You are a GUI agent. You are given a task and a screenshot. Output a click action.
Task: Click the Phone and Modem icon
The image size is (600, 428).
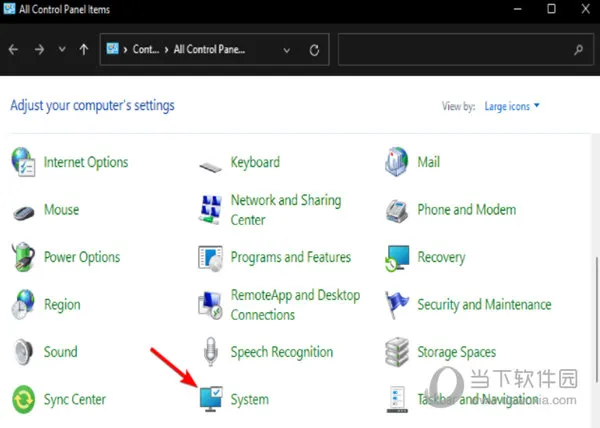click(x=397, y=211)
